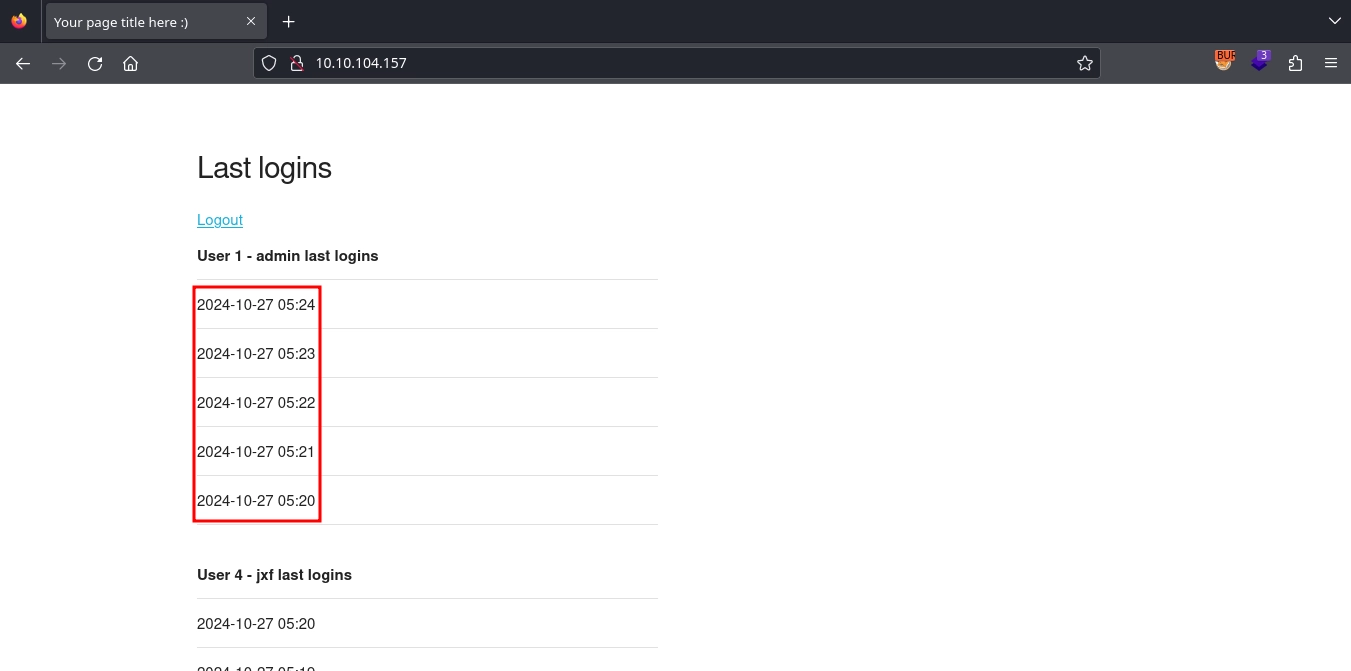Image resolution: width=1351 pixels, height=671 pixels.
Task: Reload the current page
Action: click(95, 63)
